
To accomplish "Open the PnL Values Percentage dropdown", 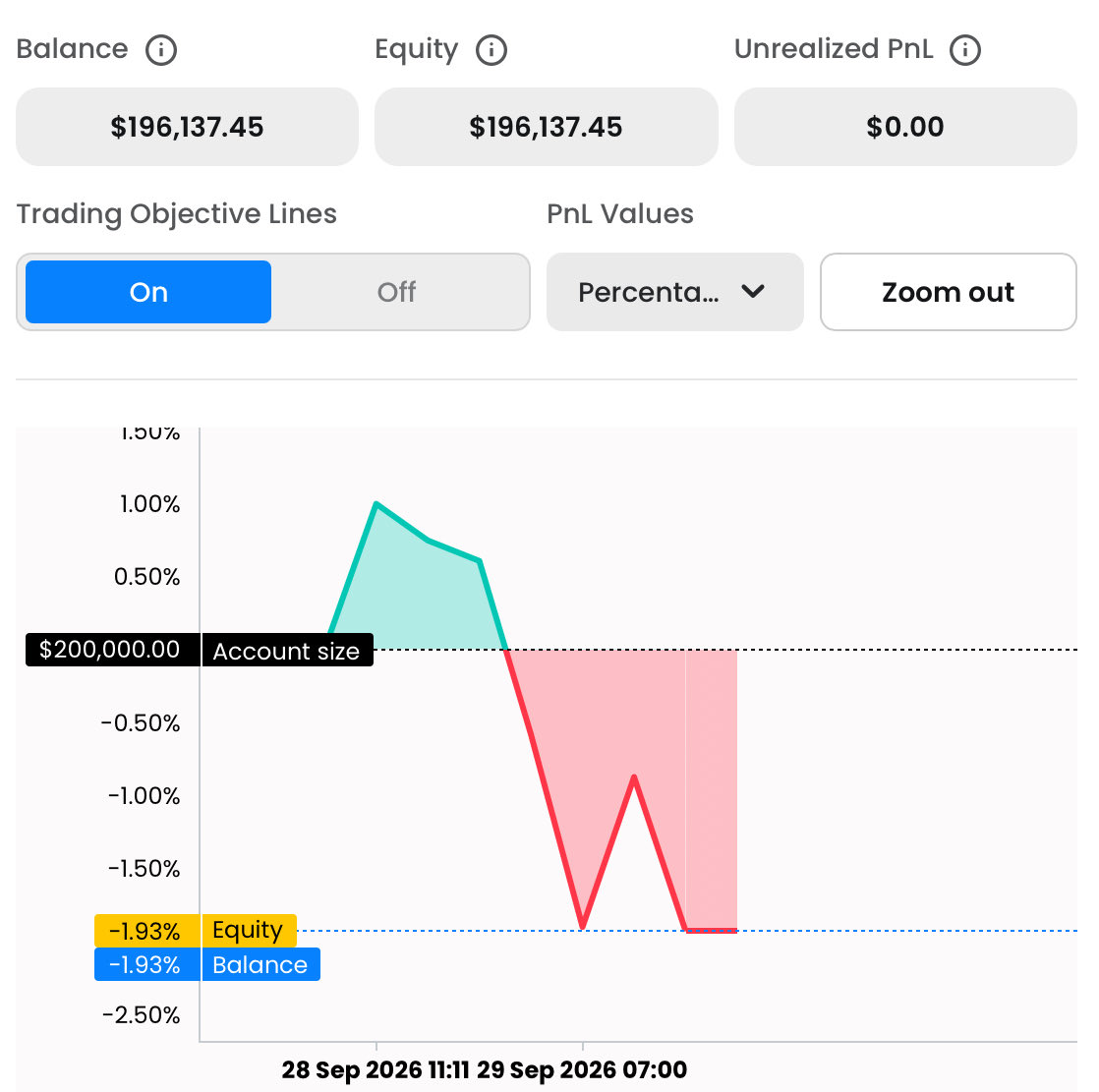I will pos(674,292).
